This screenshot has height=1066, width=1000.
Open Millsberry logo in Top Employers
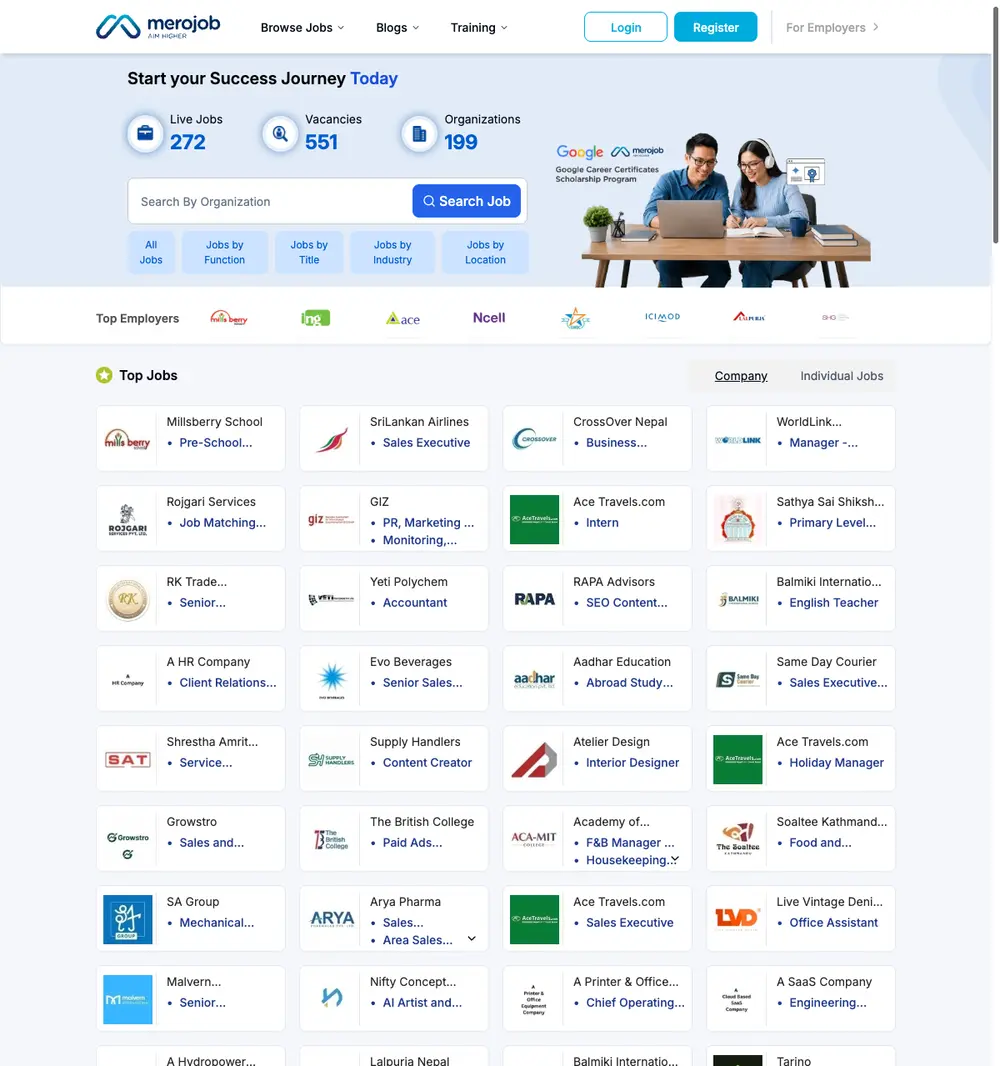click(228, 317)
